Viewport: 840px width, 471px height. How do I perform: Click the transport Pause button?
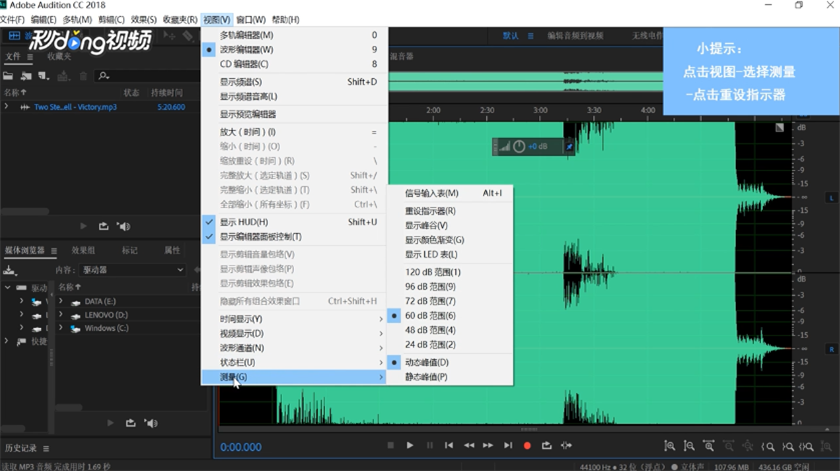tap(430, 445)
